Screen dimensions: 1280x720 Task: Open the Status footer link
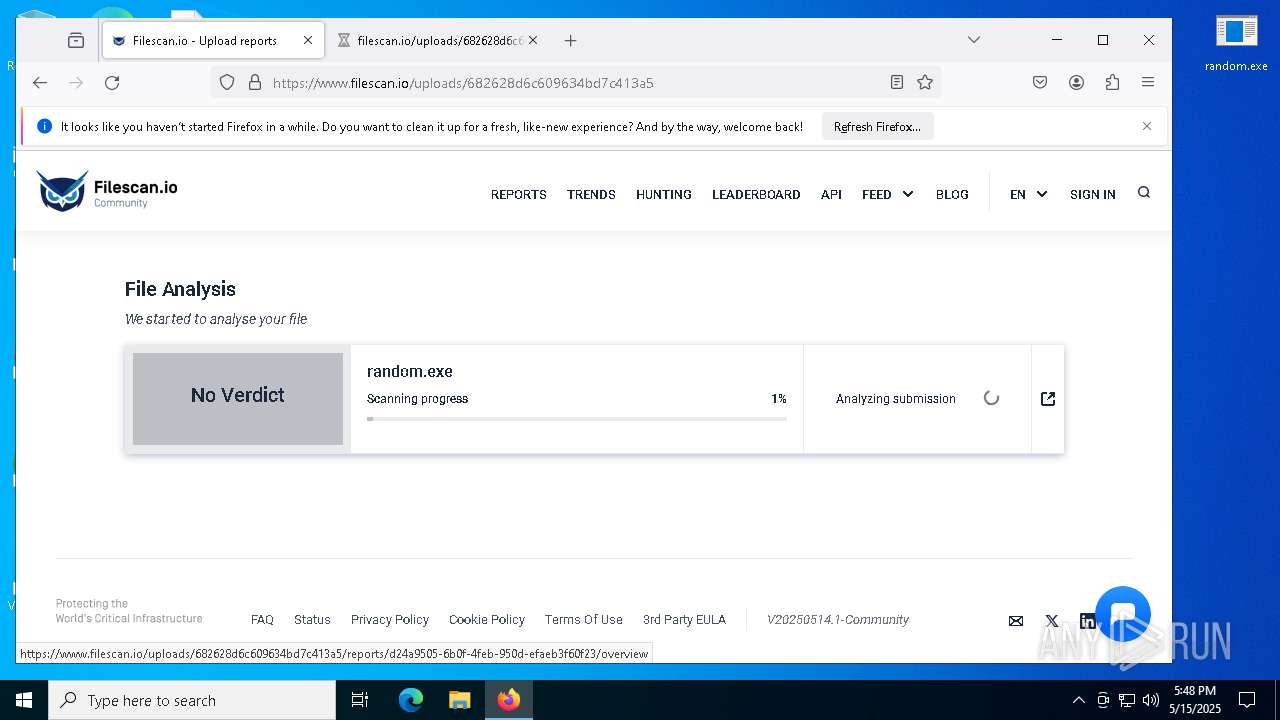pyautogui.click(x=312, y=620)
